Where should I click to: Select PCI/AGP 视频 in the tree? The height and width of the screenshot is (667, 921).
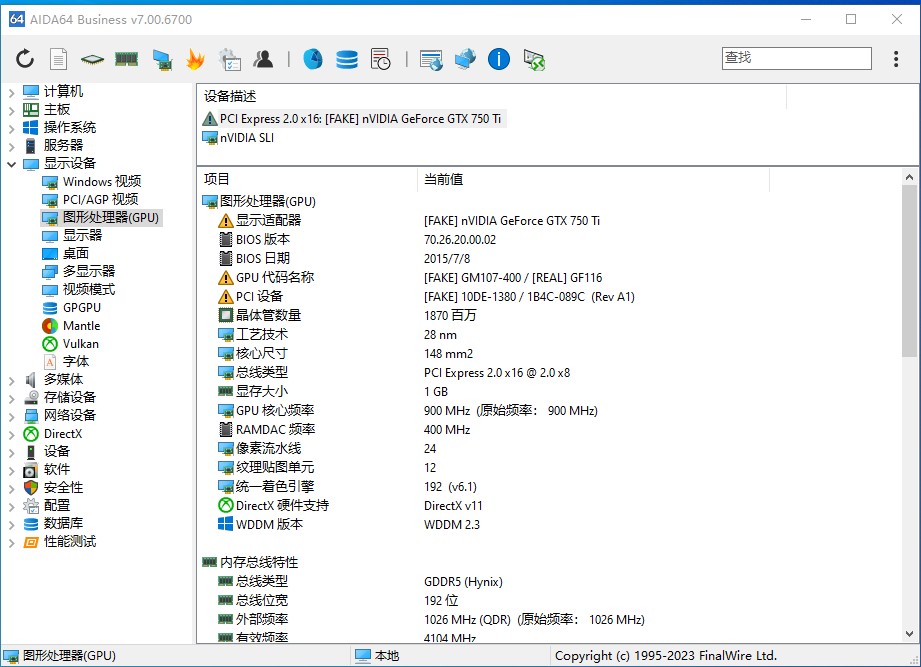pos(90,200)
